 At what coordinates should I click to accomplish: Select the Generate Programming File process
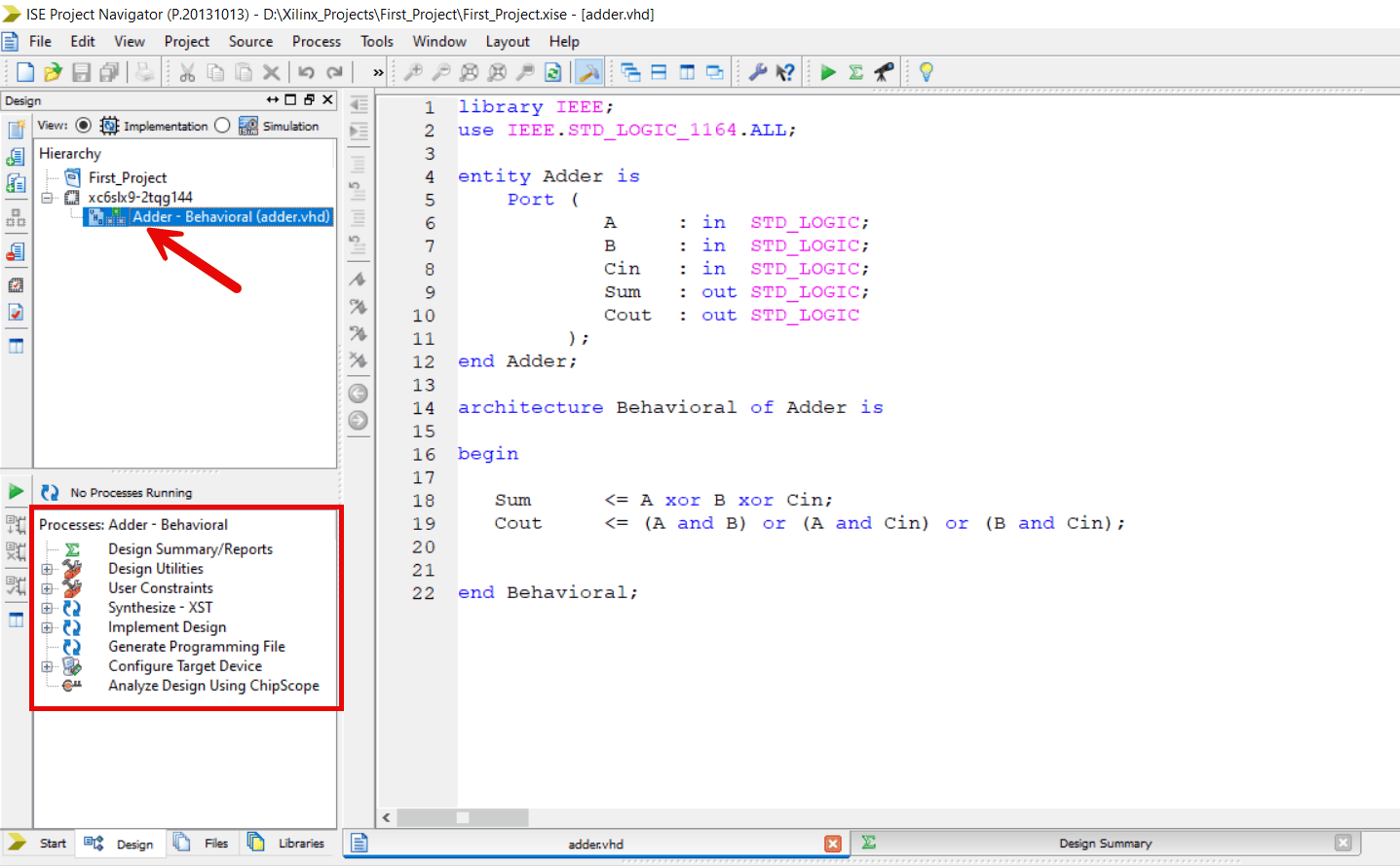point(196,646)
